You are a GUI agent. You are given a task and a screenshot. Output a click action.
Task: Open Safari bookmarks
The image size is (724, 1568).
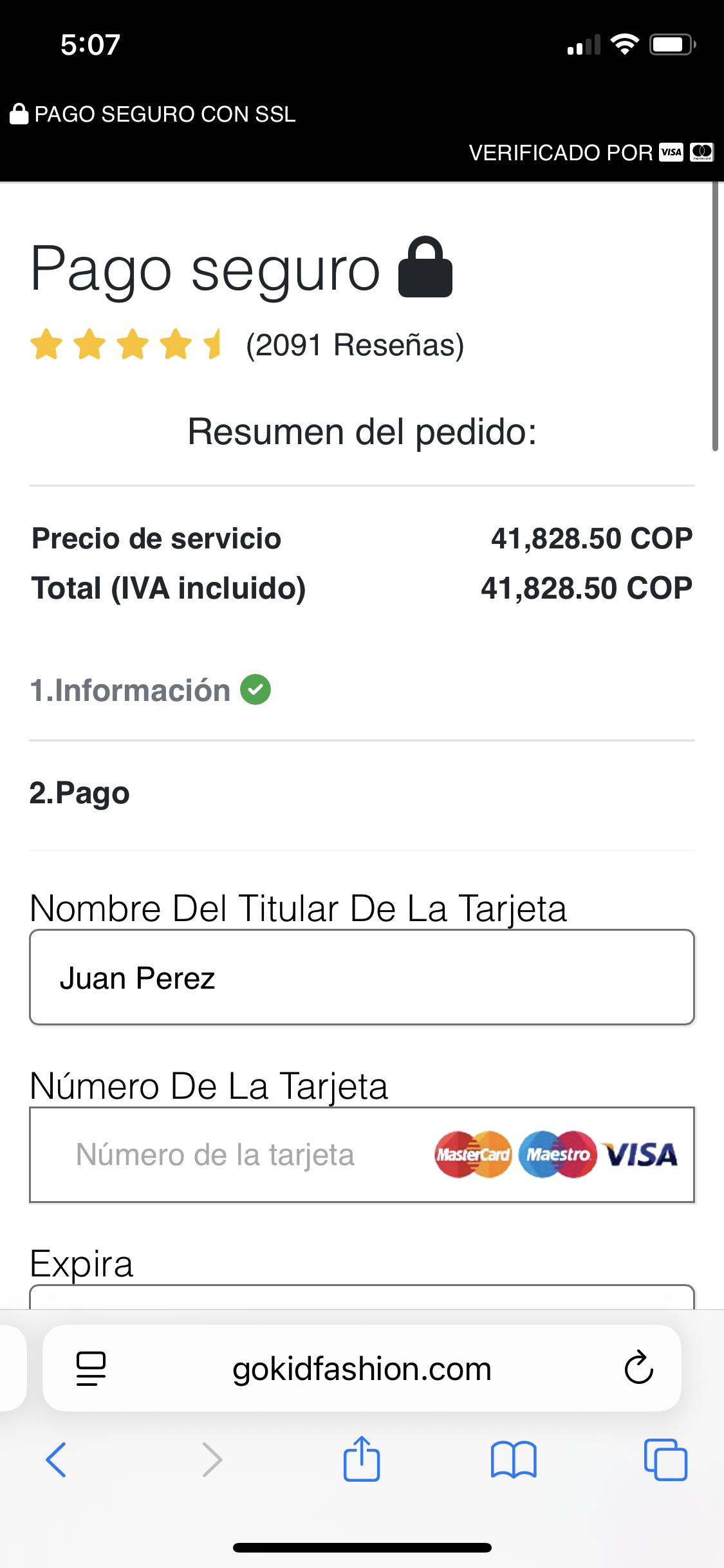[513, 1460]
